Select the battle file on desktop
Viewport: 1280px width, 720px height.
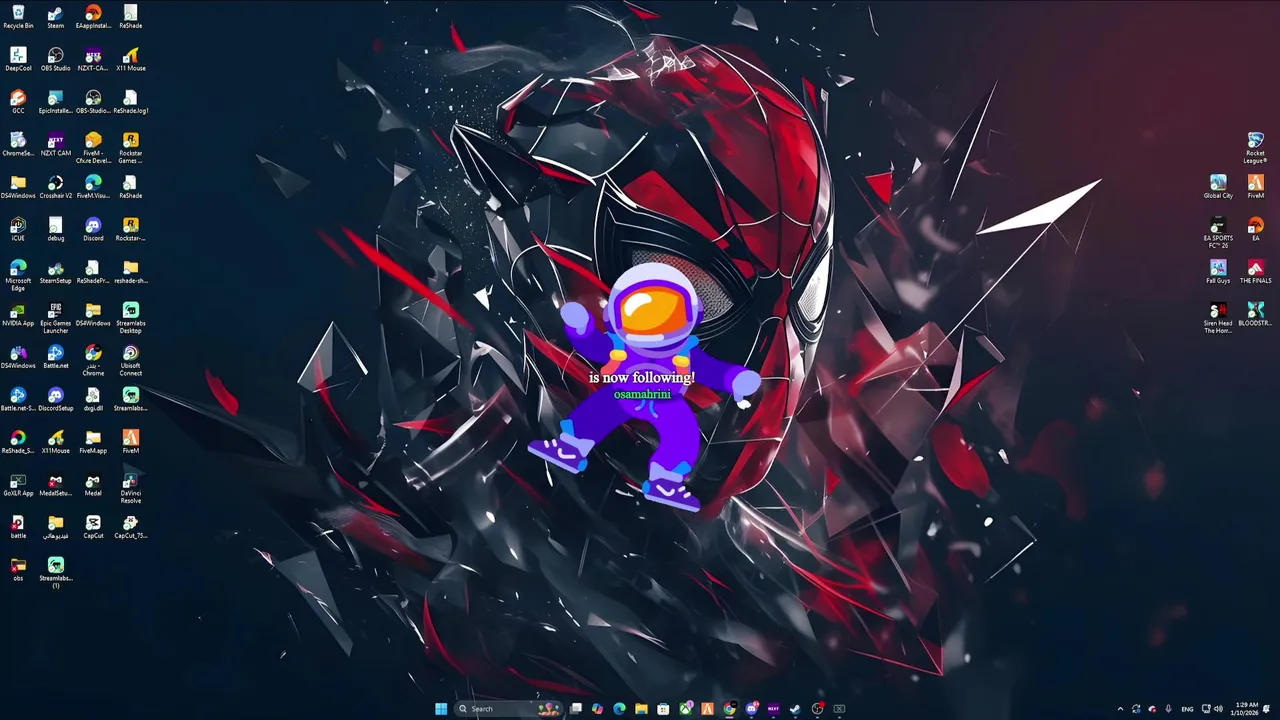pyautogui.click(x=18, y=527)
